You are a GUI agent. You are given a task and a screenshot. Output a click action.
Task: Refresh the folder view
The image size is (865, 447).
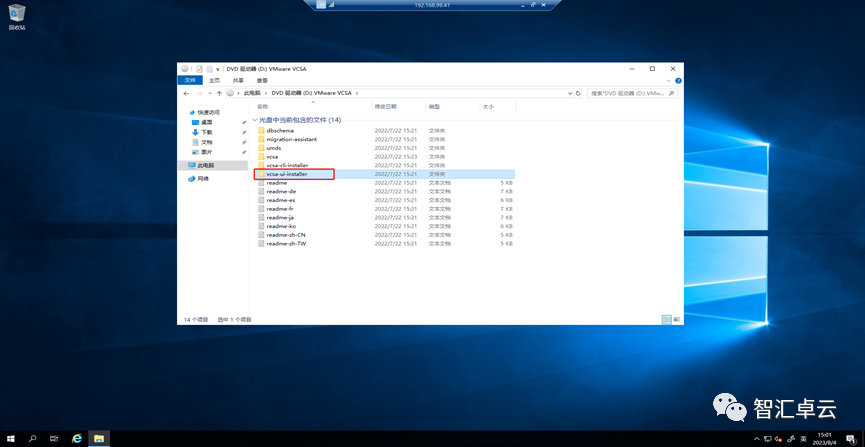point(578,93)
